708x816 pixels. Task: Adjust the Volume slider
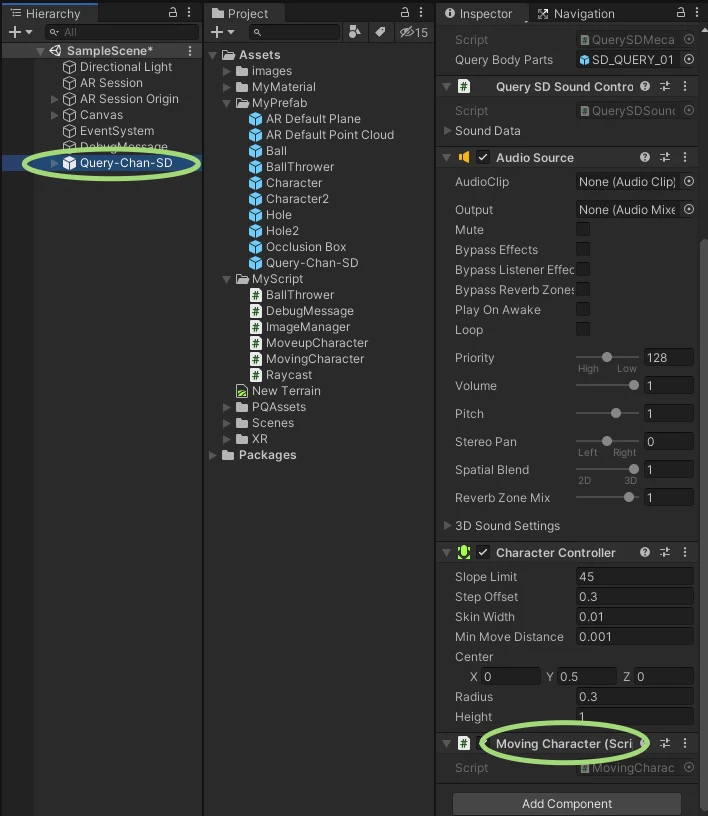(634, 385)
